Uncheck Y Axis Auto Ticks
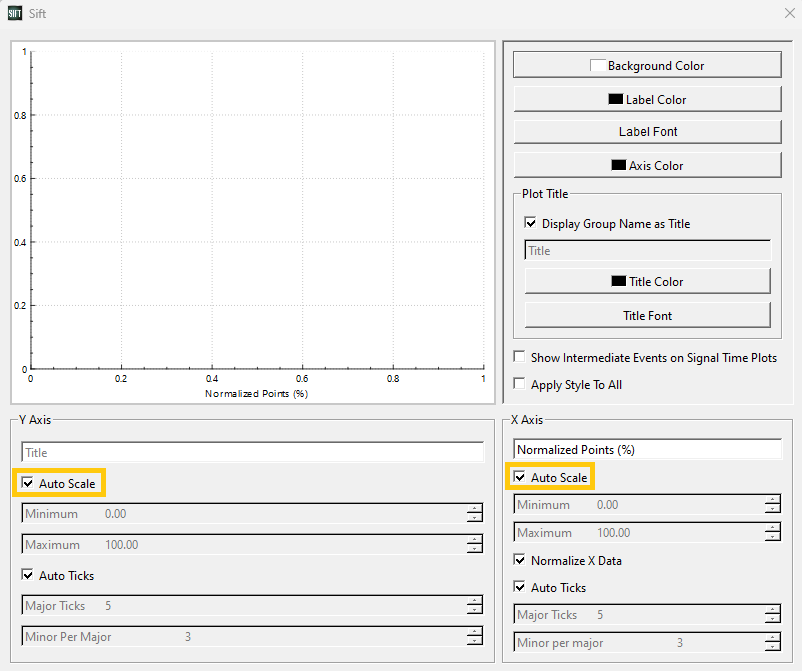The image size is (802, 671). click(28, 575)
